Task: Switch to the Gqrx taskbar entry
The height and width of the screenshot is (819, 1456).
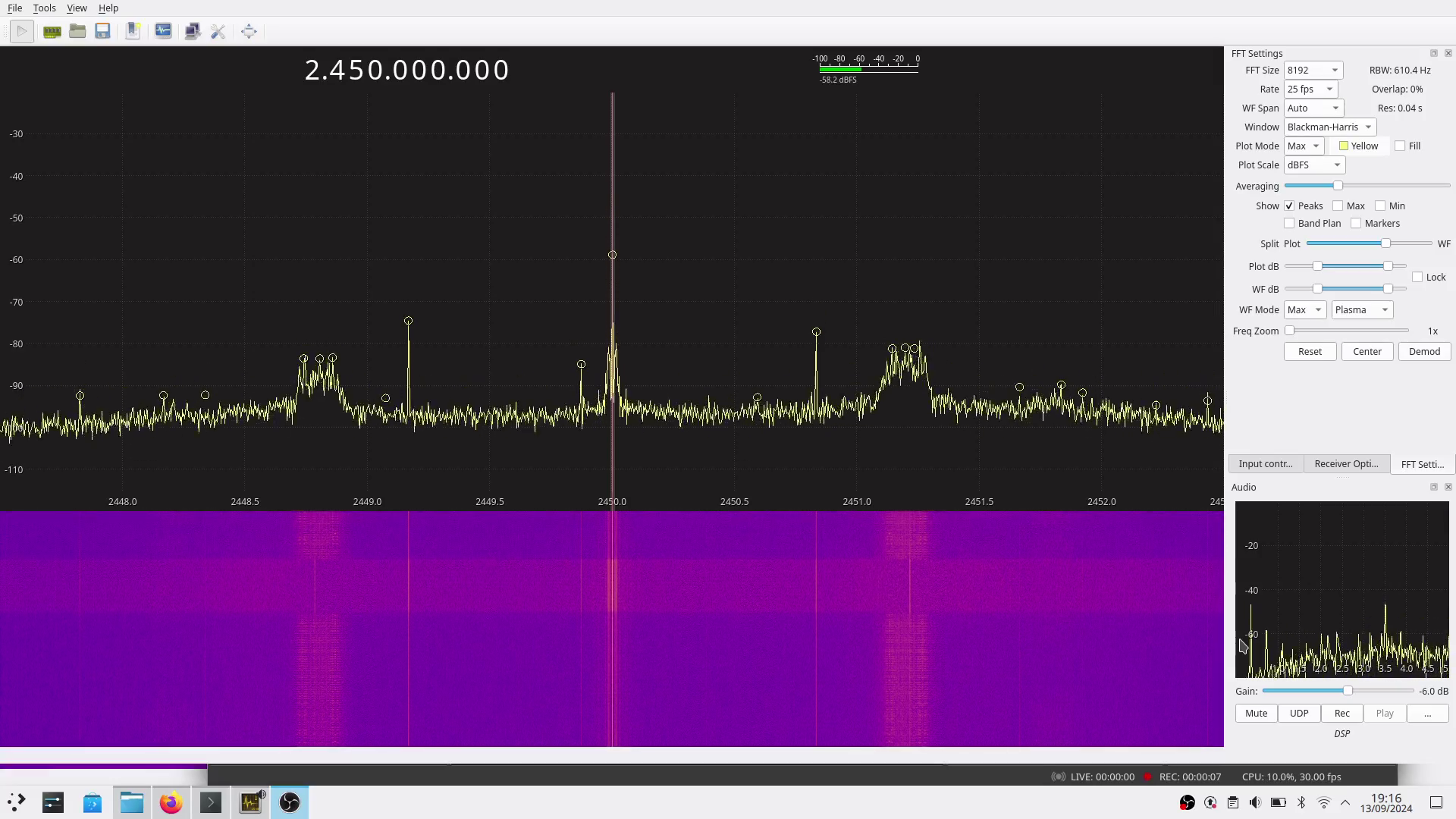Action: (250, 802)
